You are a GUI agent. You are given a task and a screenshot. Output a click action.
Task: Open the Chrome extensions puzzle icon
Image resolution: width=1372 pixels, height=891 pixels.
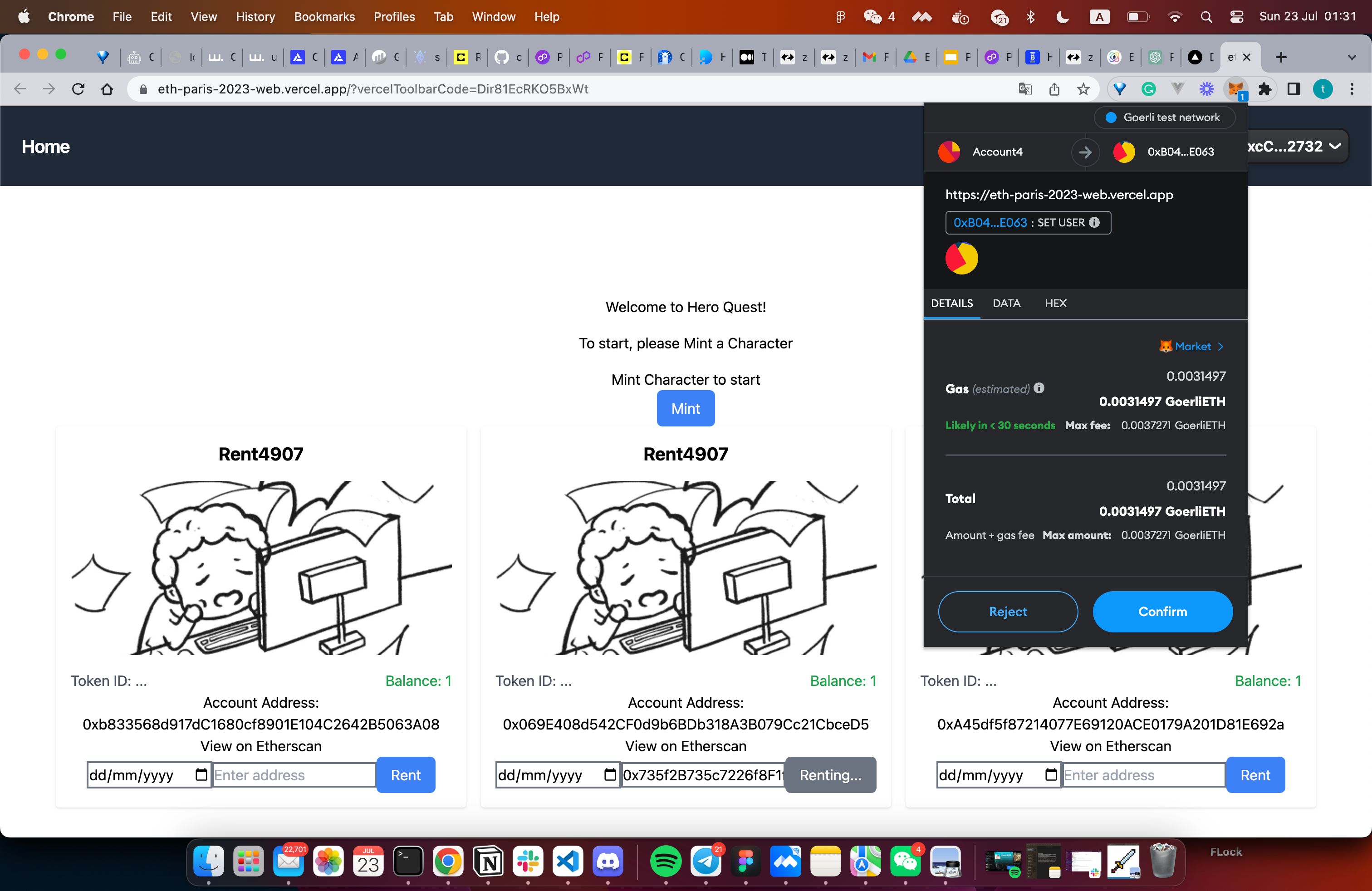tap(1265, 89)
